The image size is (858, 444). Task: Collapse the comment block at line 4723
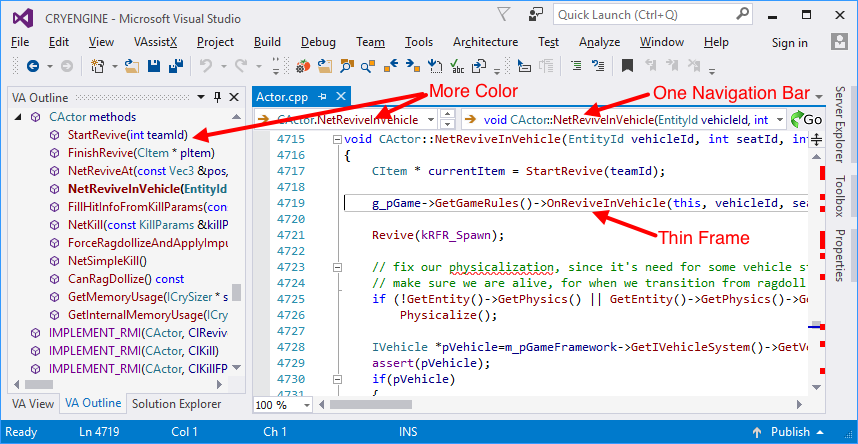[x=337, y=268]
